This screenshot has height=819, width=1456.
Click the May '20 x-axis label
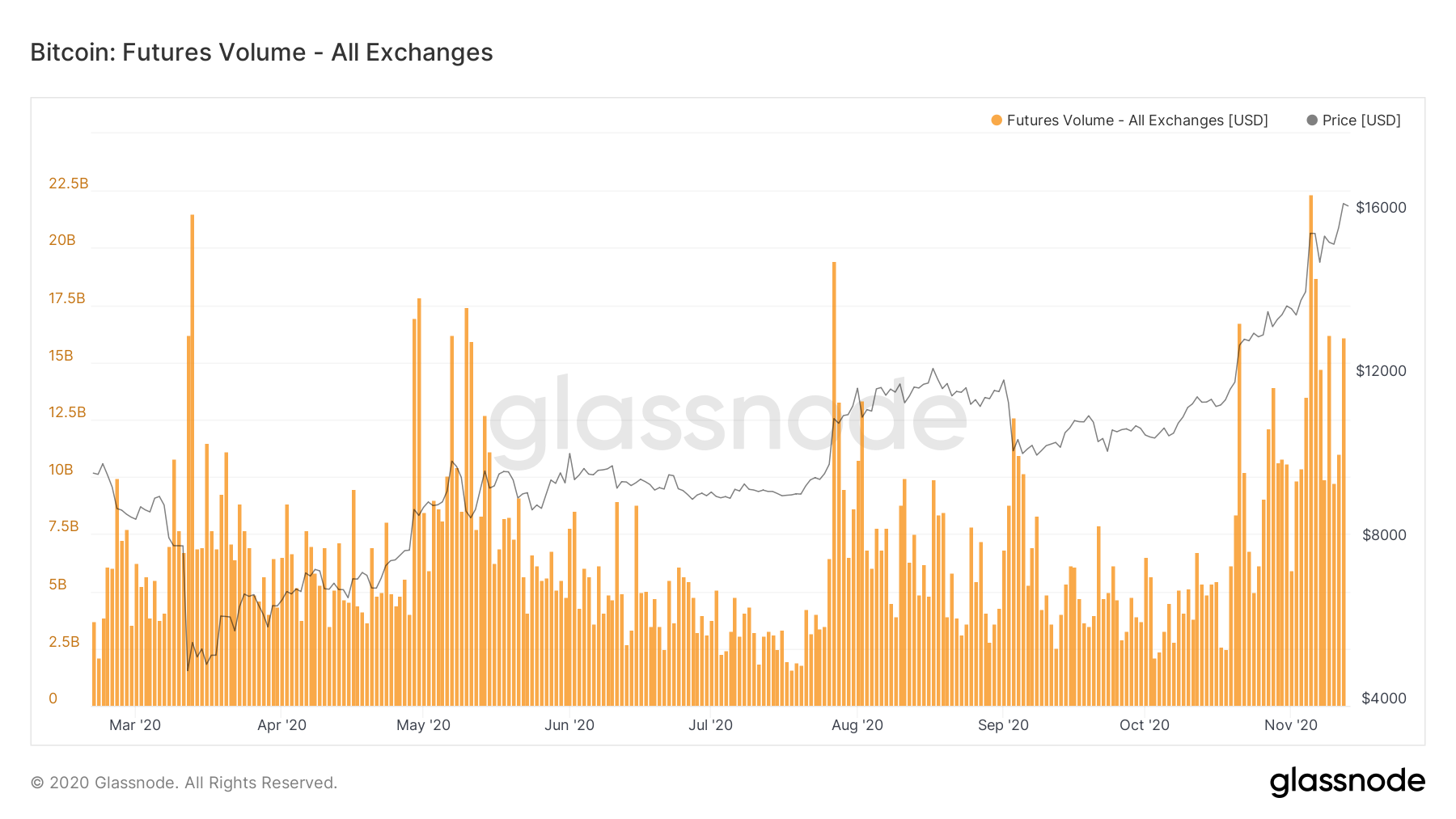tap(423, 725)
